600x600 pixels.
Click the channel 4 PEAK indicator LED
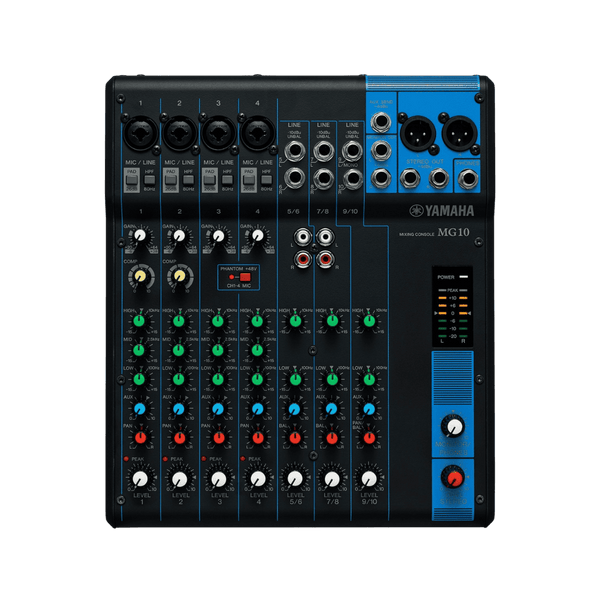[x=243, y=458]
